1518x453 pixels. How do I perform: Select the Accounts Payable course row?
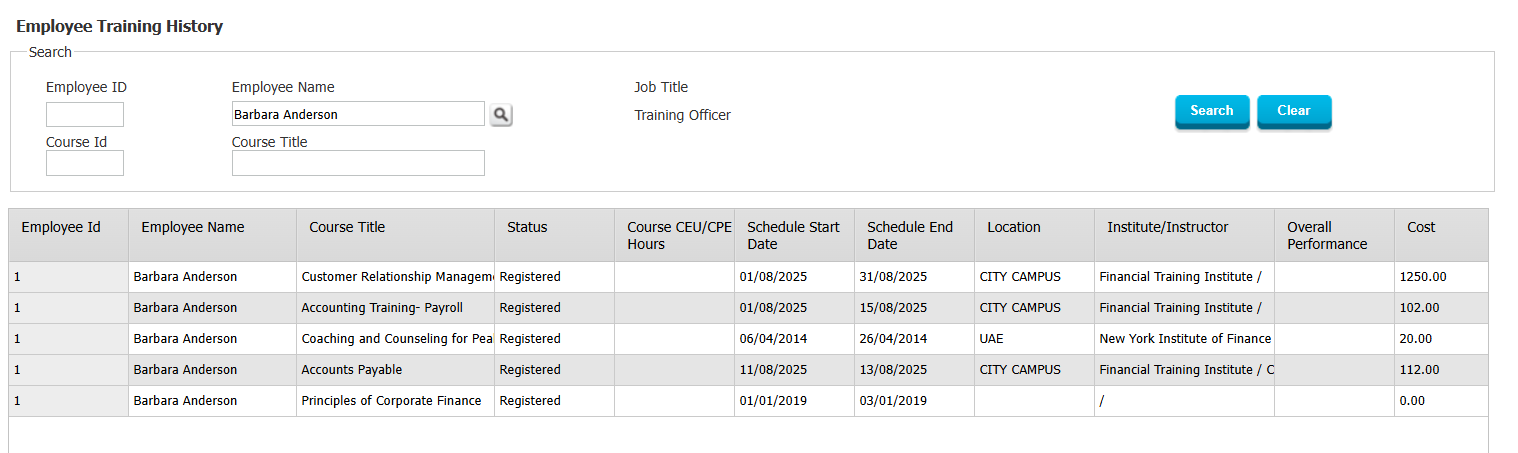[748, 370]
